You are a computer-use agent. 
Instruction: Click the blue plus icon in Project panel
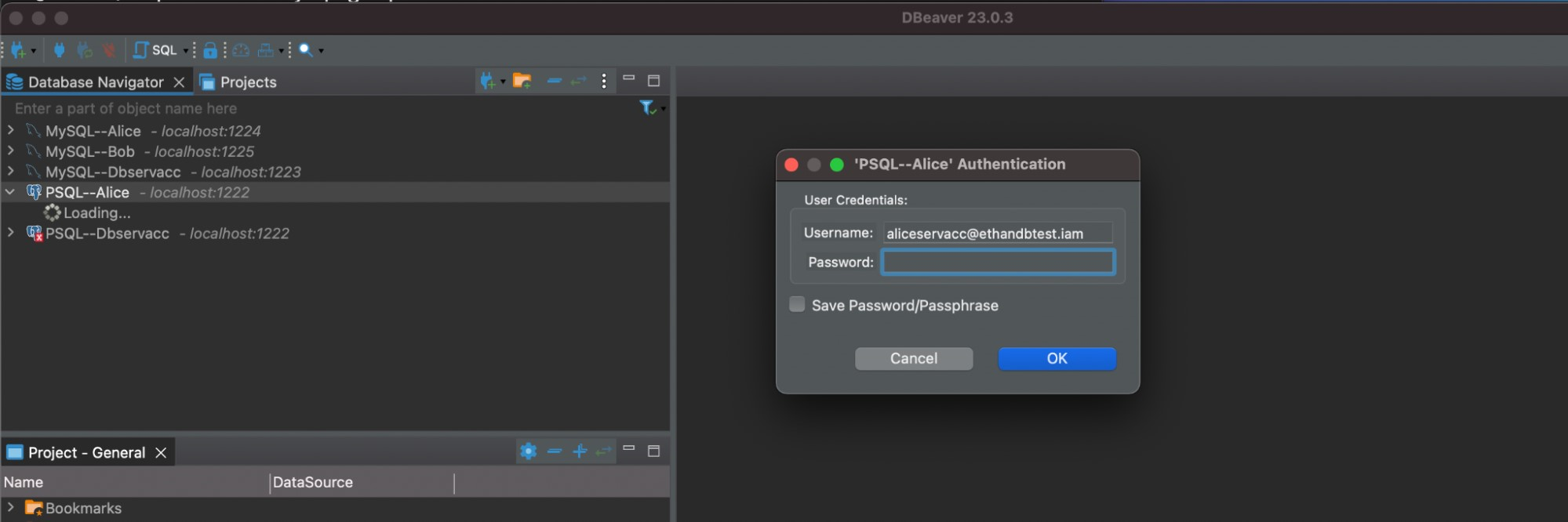[x=580, y=451]
